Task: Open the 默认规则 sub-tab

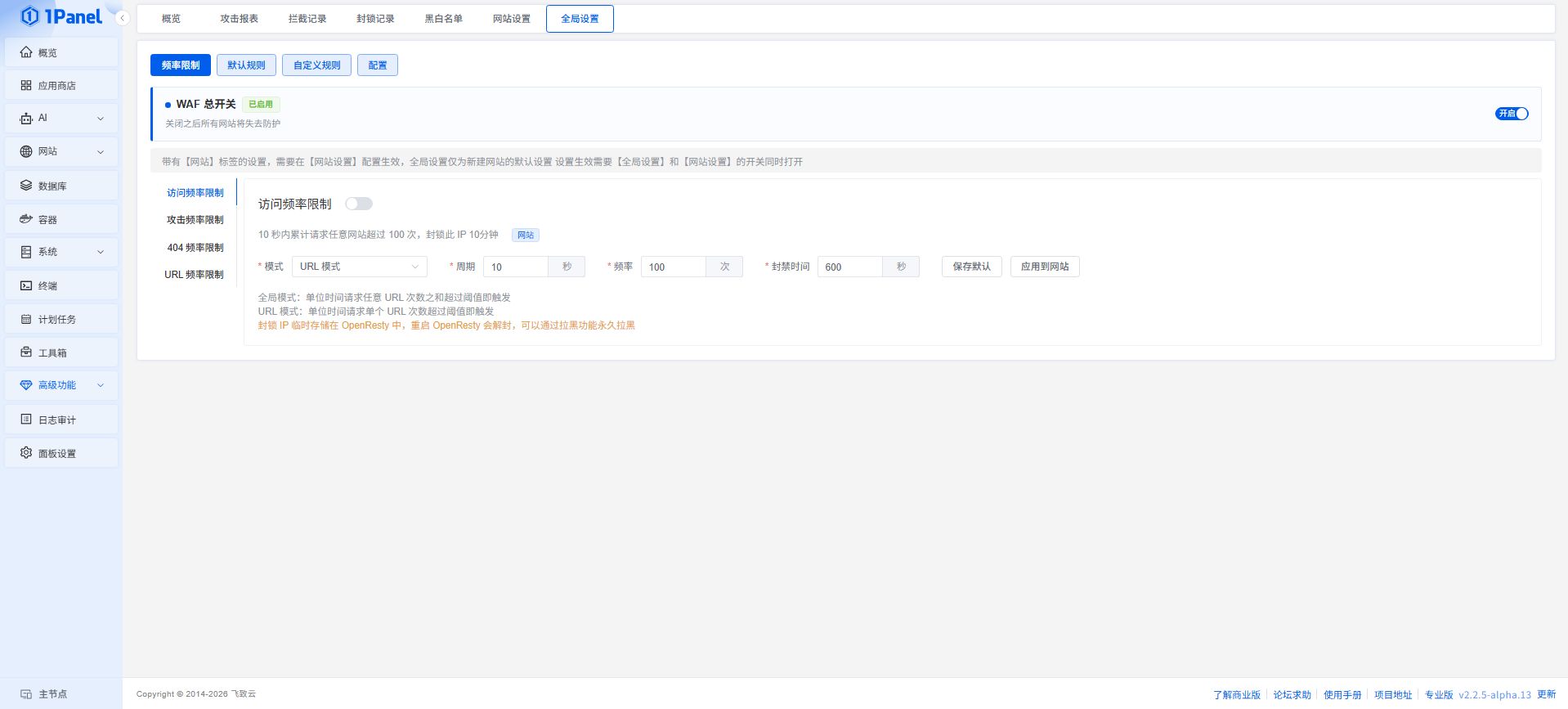Action: (246, 65)
